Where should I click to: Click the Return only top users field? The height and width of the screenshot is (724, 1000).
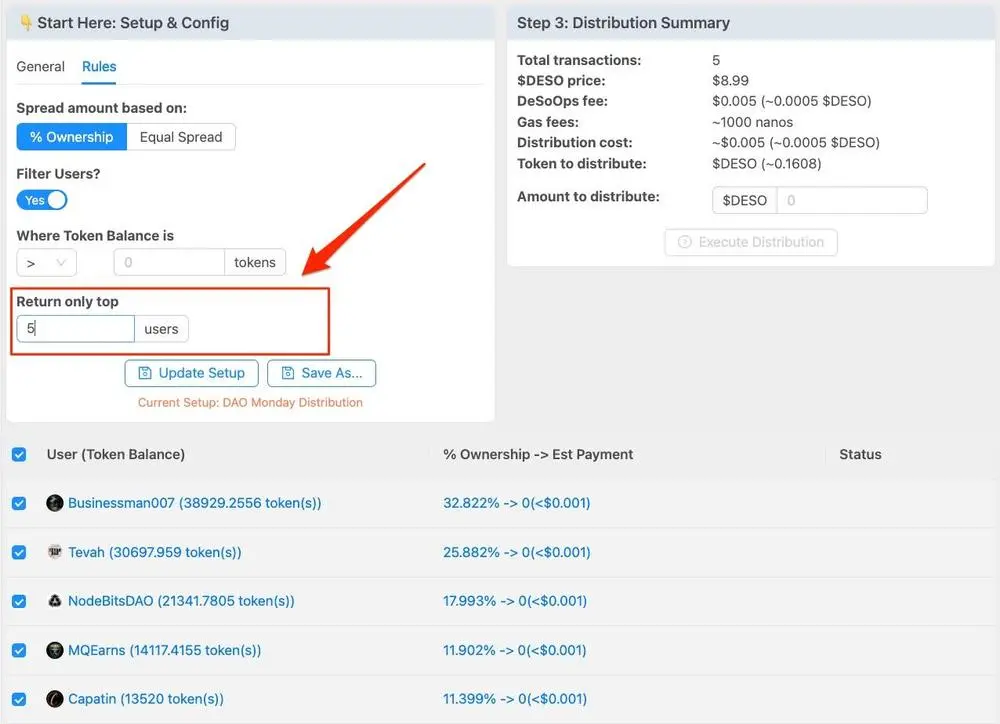76,329
